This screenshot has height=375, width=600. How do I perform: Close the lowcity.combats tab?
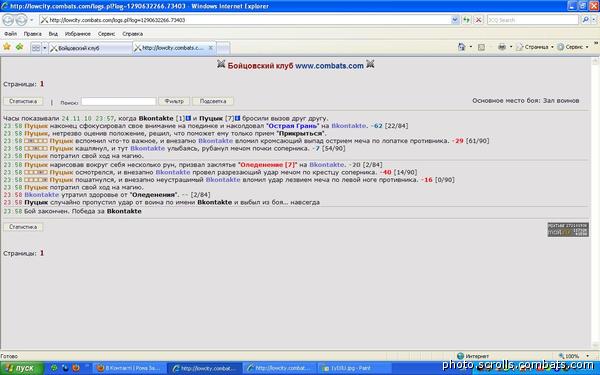point(210,48)
